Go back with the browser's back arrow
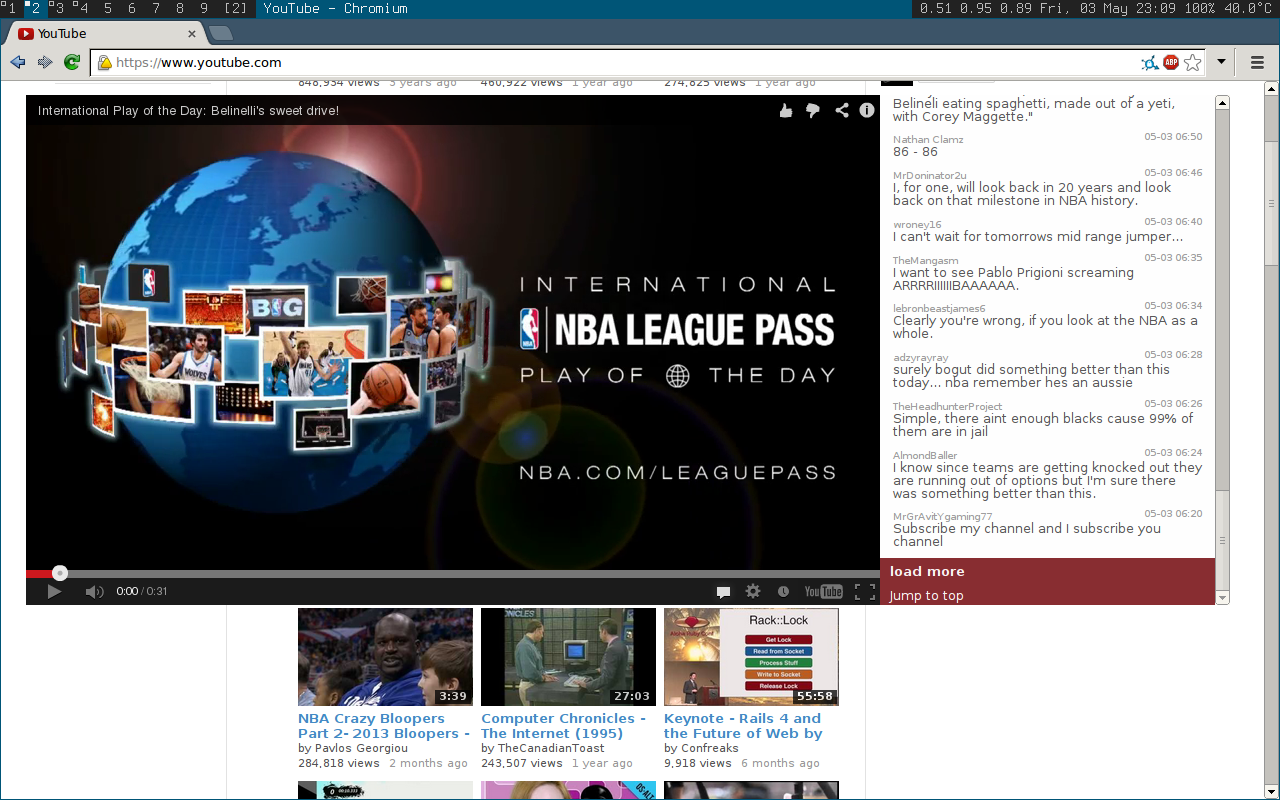This screenshot has height=800, width=1280. (18, 62)
